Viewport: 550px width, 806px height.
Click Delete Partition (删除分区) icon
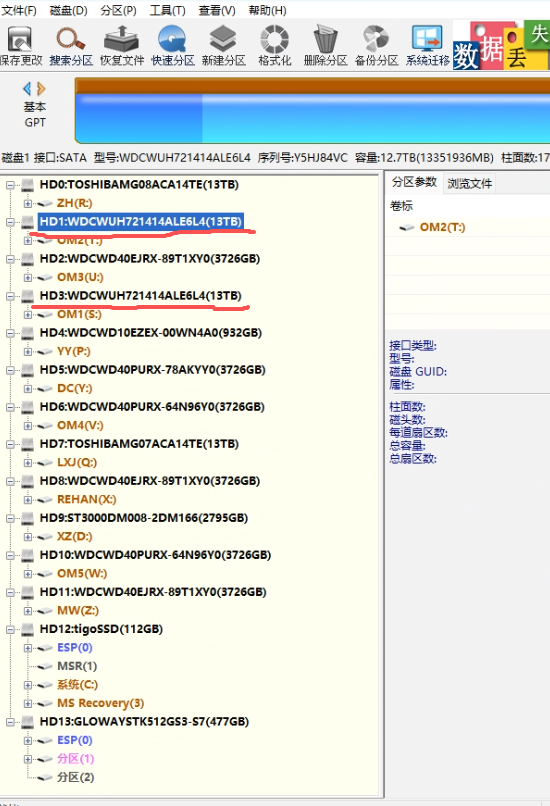[x=325, y=46]
